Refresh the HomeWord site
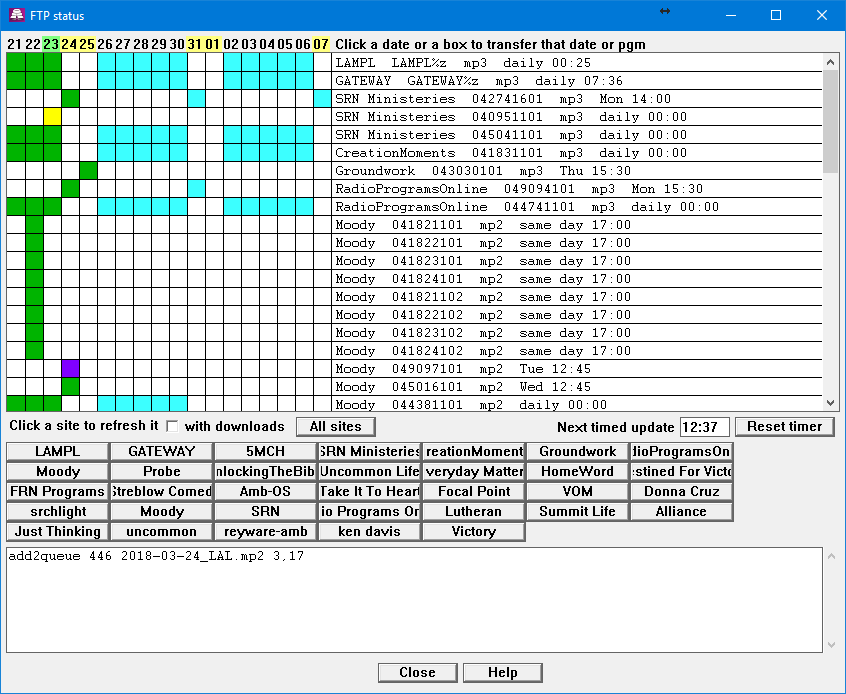 [577, 471]
